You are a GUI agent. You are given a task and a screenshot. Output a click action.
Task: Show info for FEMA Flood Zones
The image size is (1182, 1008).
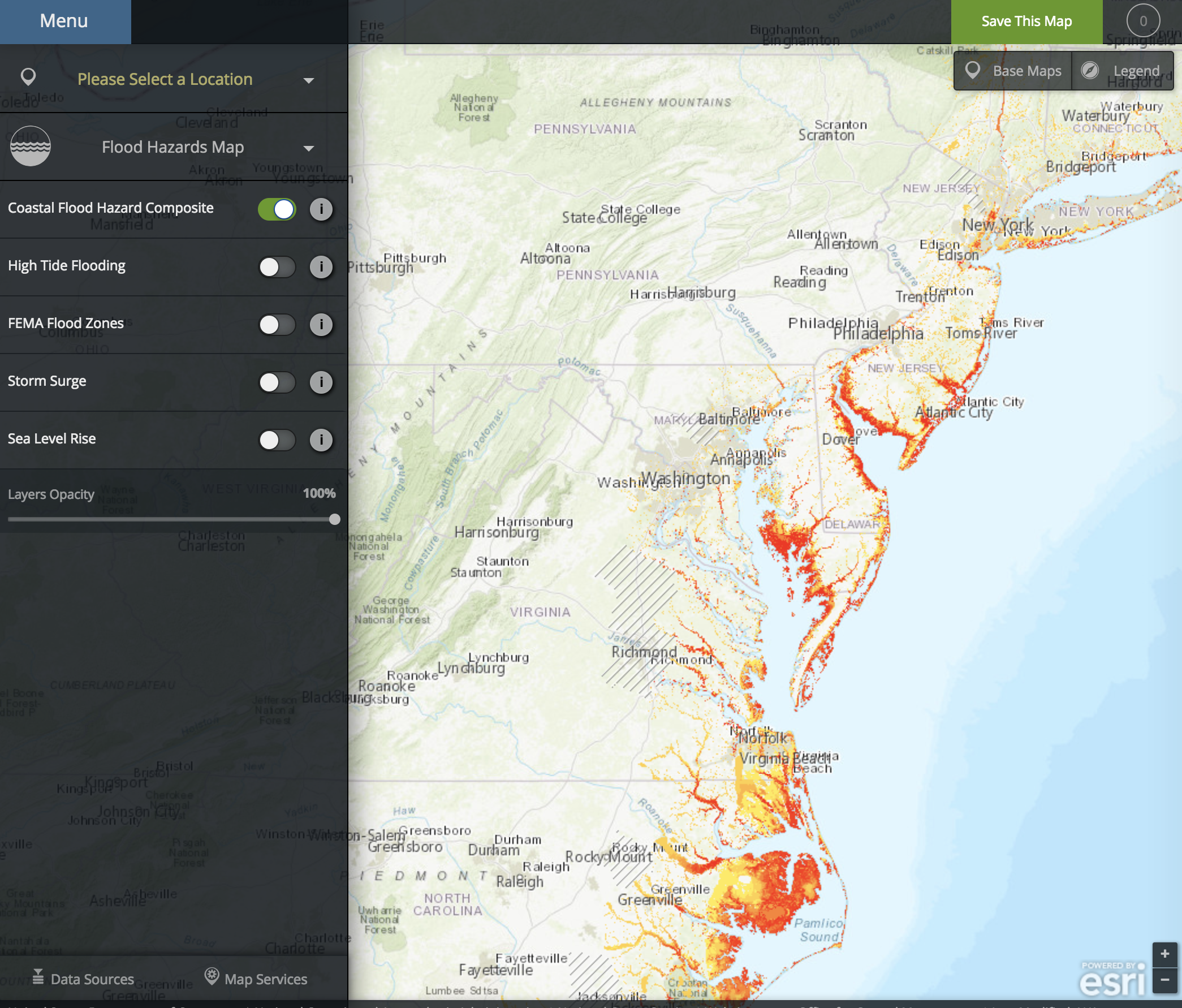point(321,324)
